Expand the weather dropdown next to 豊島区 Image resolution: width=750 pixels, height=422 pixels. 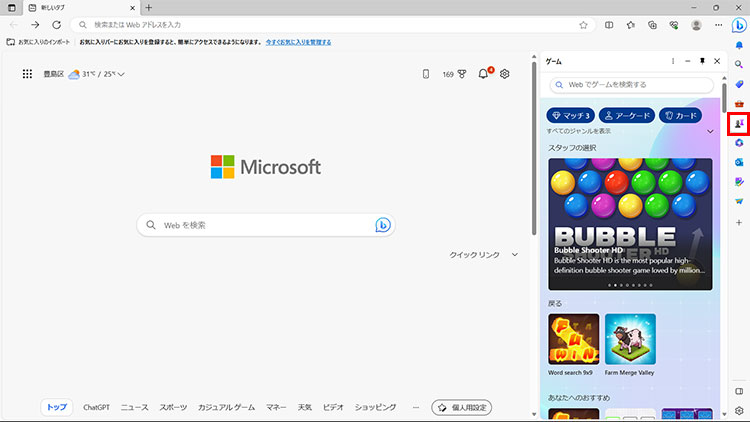tap(121, 74)
